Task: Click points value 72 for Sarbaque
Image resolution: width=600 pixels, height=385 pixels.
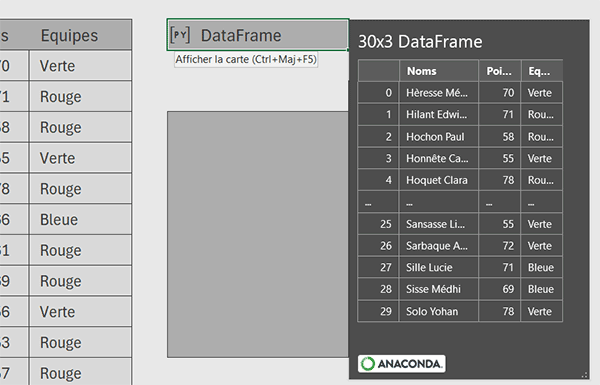Action: coord(499,246)
